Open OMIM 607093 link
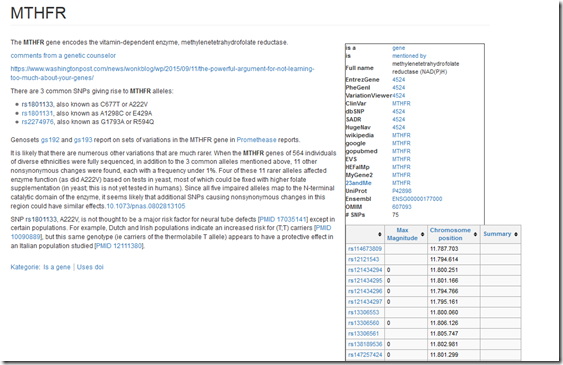The width and height of the screenshot is (563, 365). pyautogui.click(x=402, y=207)
